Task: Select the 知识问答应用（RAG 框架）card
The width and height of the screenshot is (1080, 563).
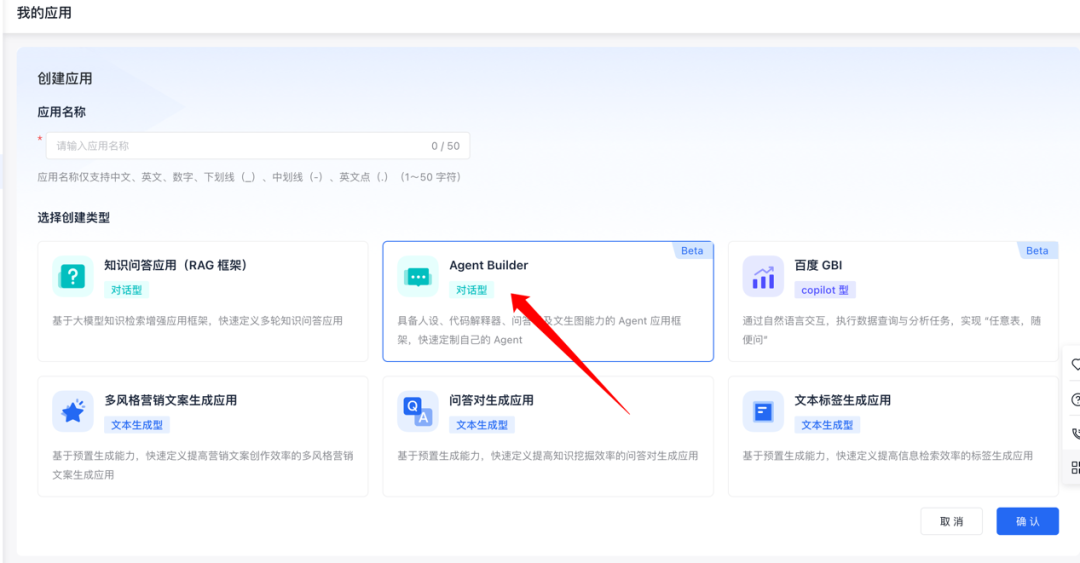Action: (x=202, y=301)
